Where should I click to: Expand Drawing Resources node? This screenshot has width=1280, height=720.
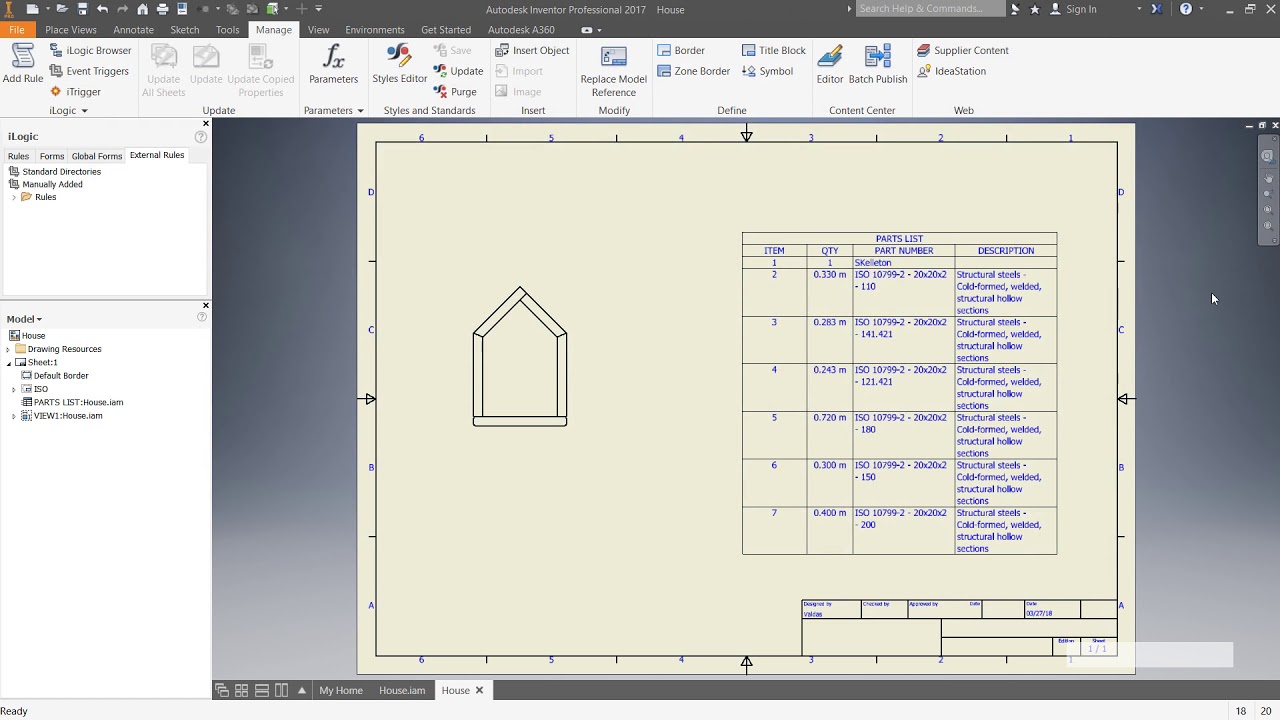[8, 349]
